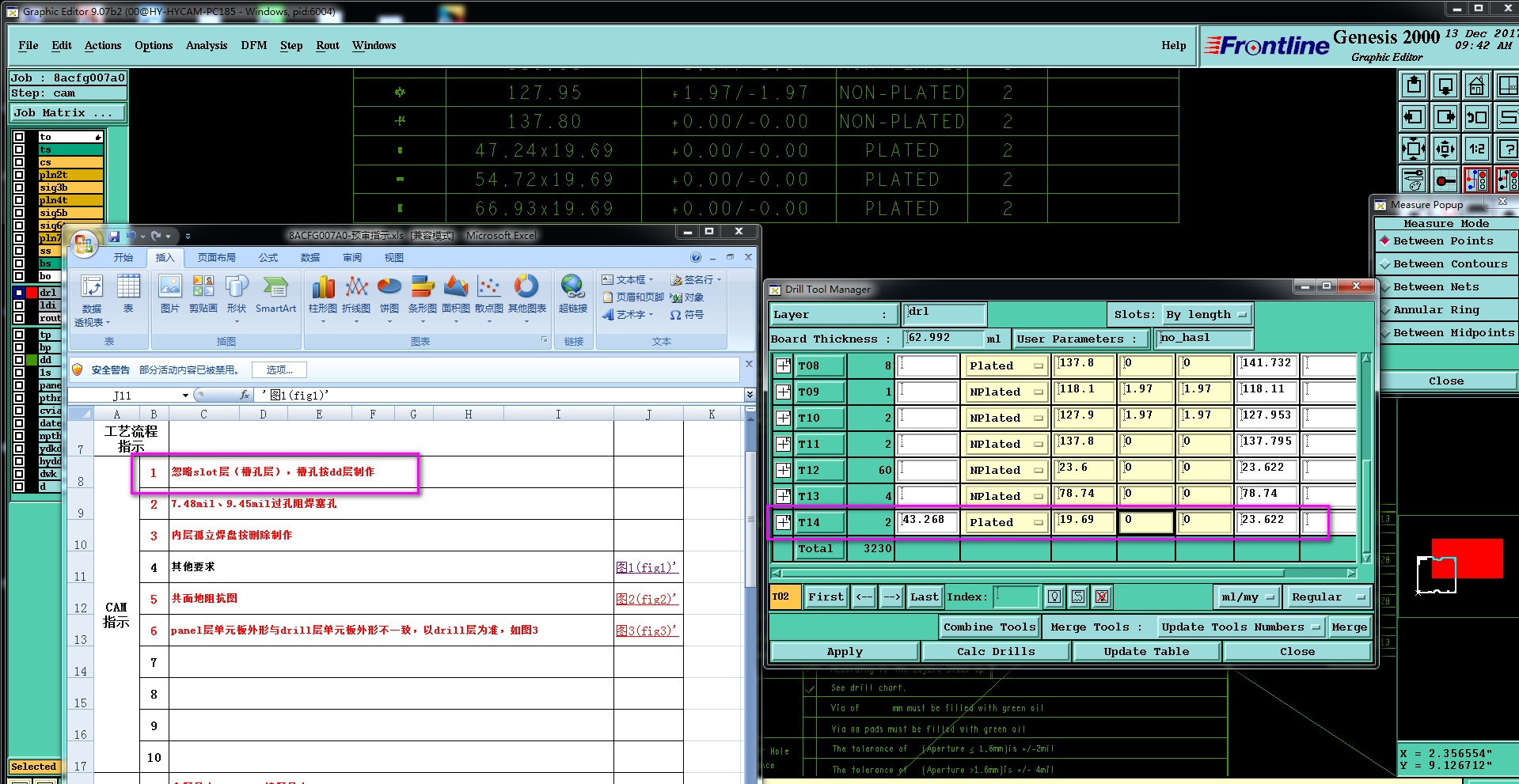Click the home view icon in Genesis toolbar

(1476, 85)
